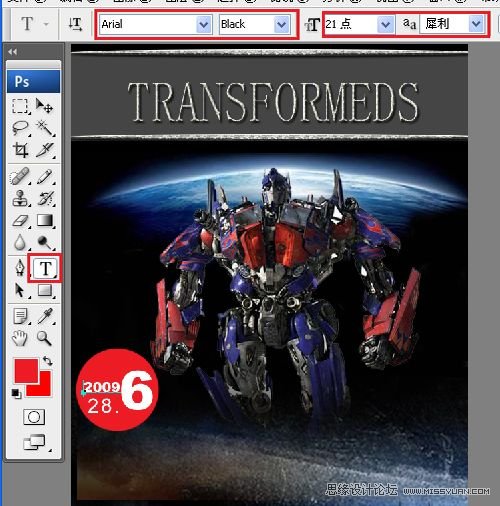Select the Lasso tool
The height and width of the screenshot is (506, 500).
(x=20, y=128)
